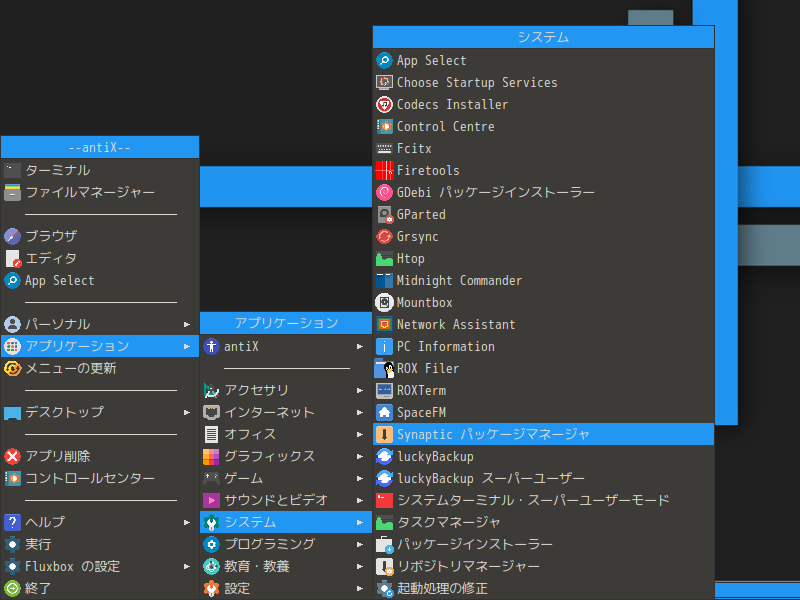The height and width of the screenshot is (600, 800).
Task: Click the --antiX-- menu title bar
Action: coord(100,147)
